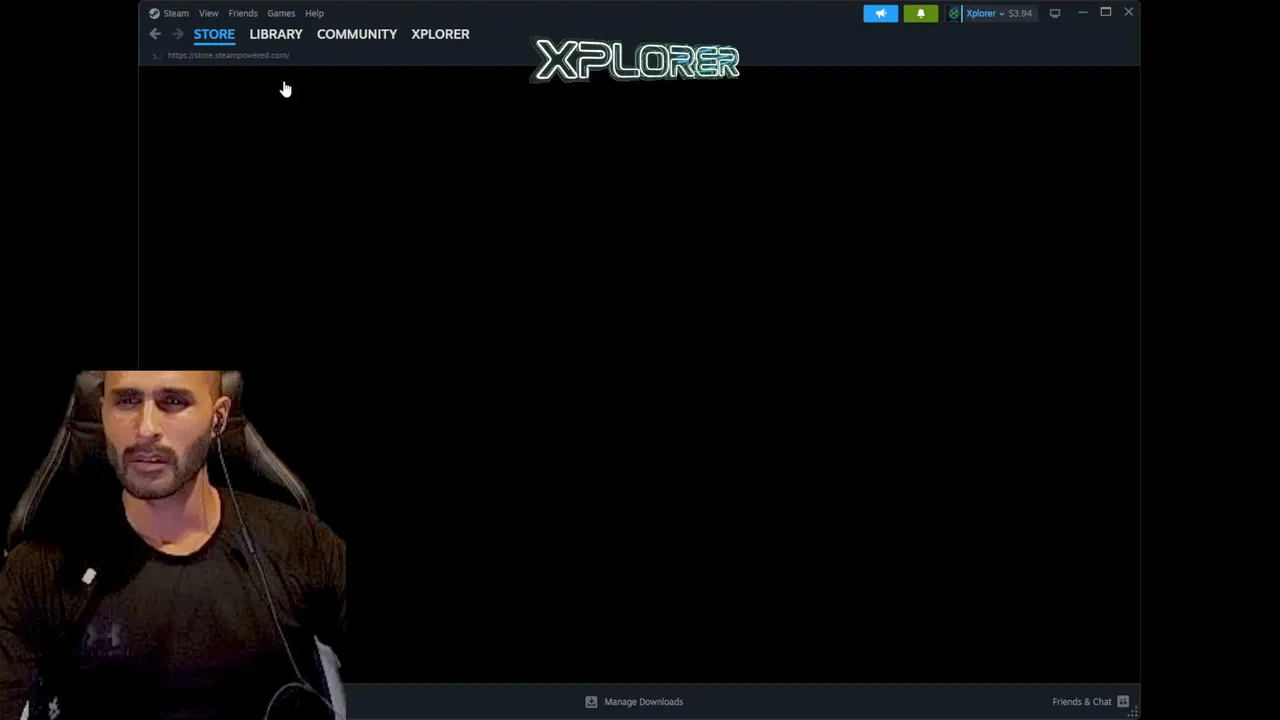
Task: View the $3.94 wallet balance
Action: (1020, 13)
